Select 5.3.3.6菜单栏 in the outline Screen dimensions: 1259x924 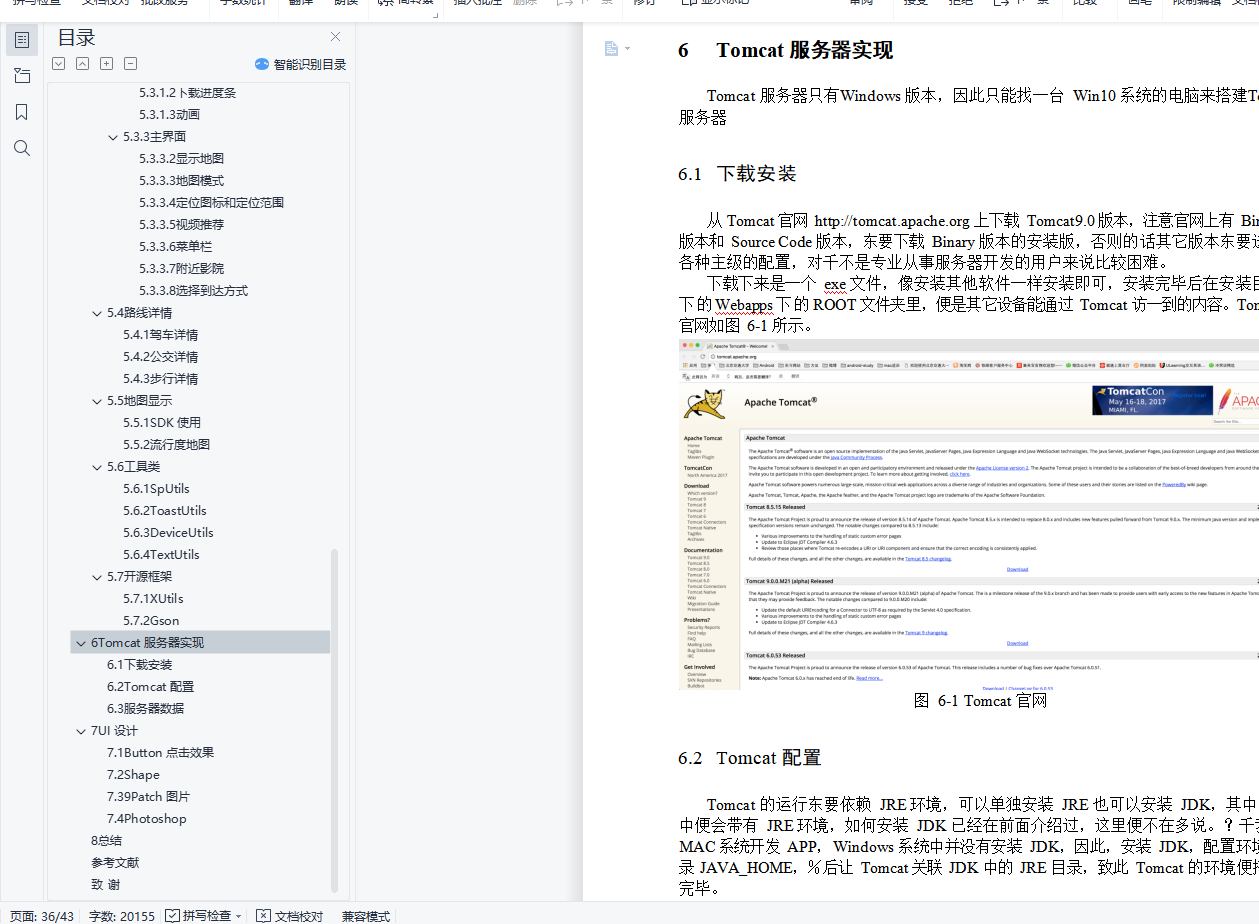point(175,247)
